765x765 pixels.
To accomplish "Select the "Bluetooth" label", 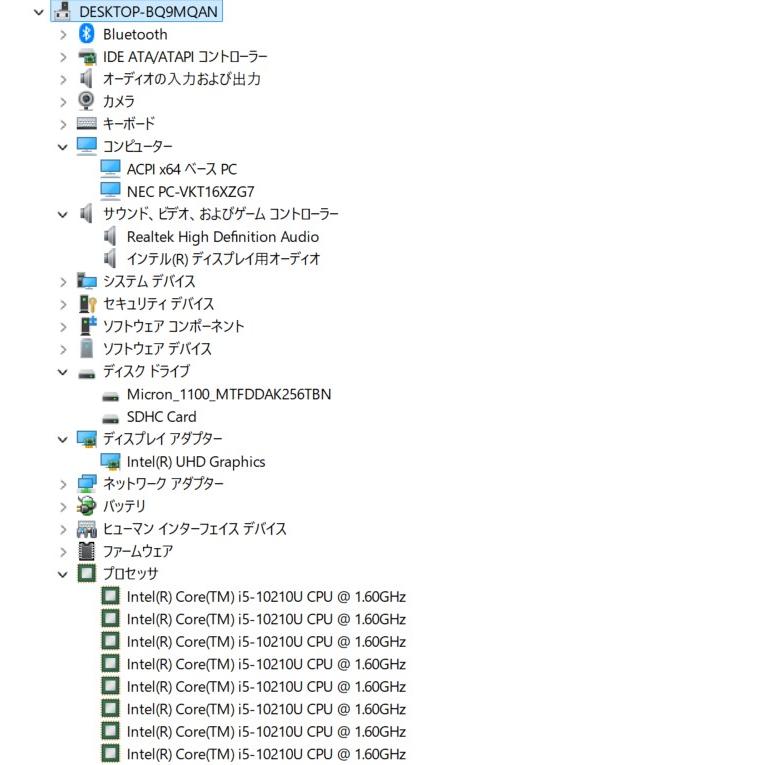I will click(x=135, y=34).
